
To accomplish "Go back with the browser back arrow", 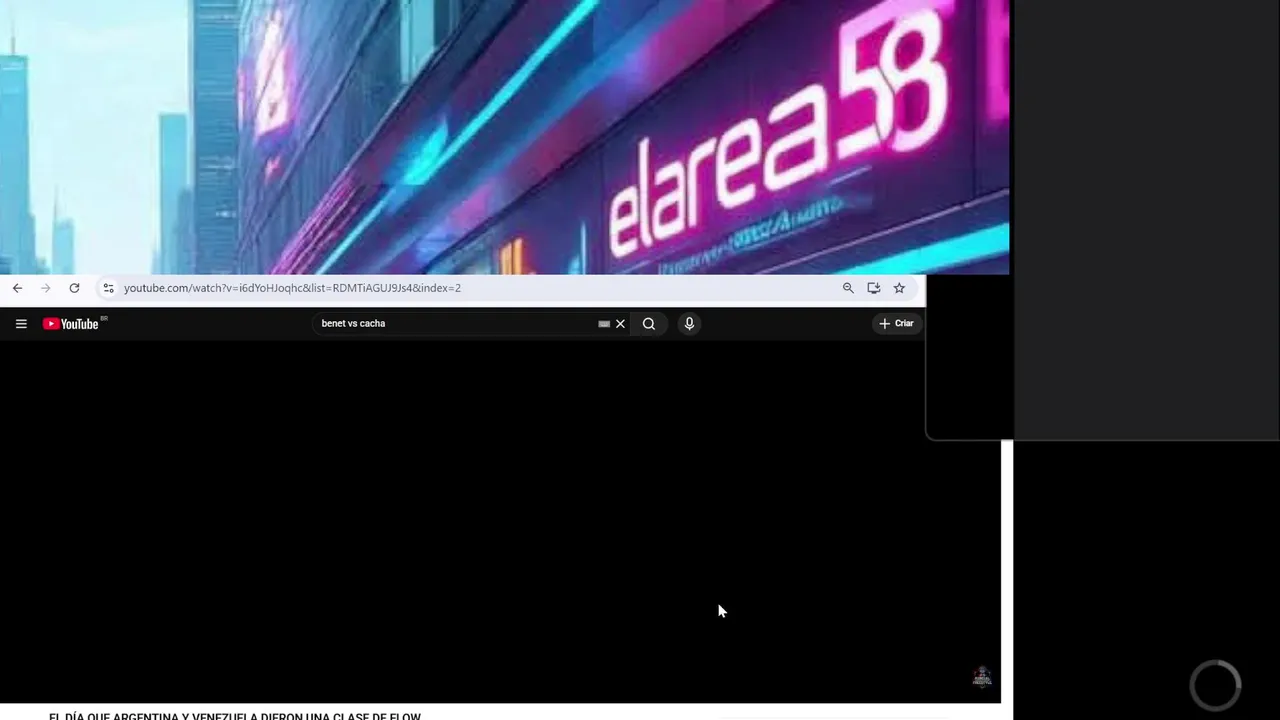I will [17, 288].
